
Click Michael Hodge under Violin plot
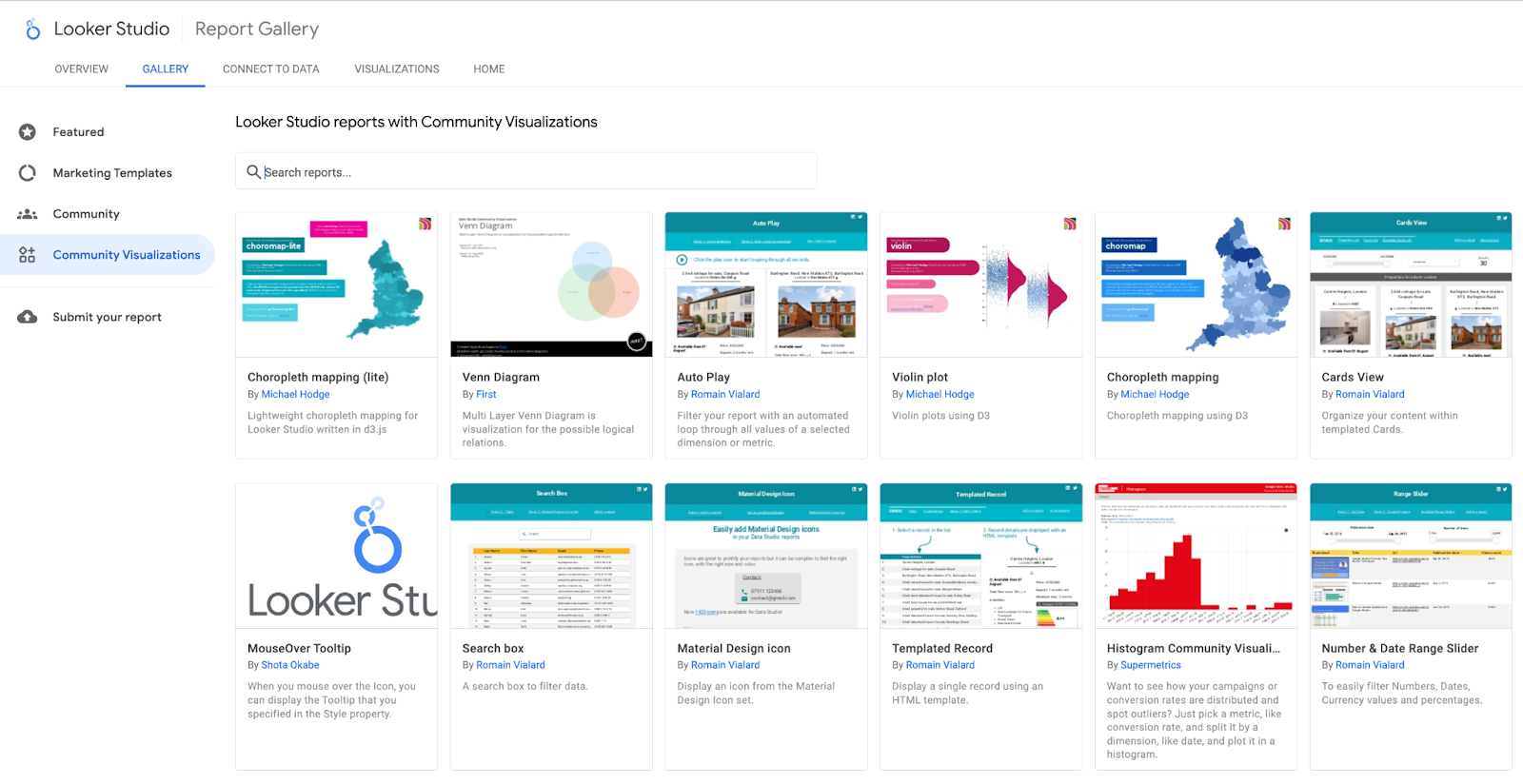(x=940, y=395)
